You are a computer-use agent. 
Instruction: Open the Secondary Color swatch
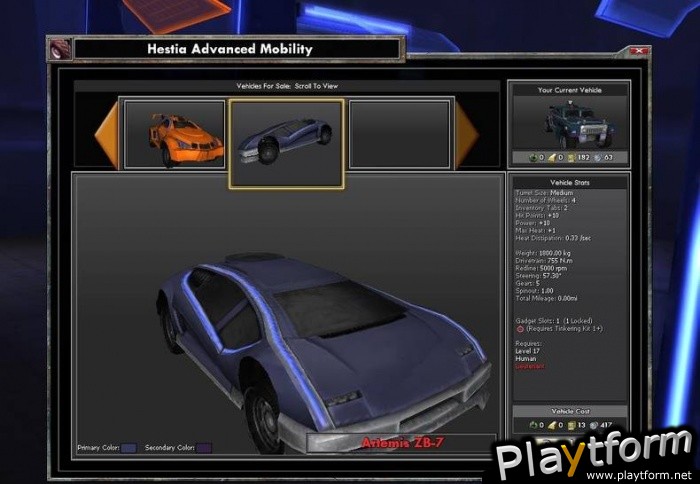(x=204, y=448)
